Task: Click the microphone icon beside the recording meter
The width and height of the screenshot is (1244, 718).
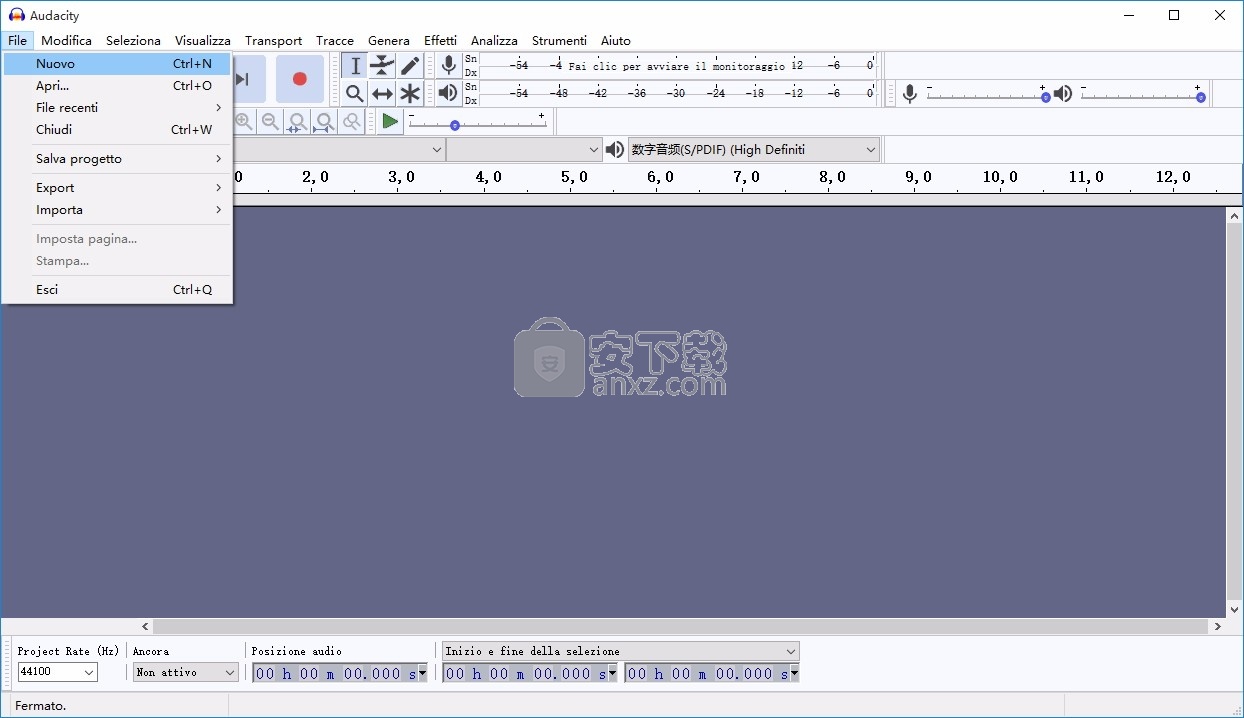Action: 449,66
